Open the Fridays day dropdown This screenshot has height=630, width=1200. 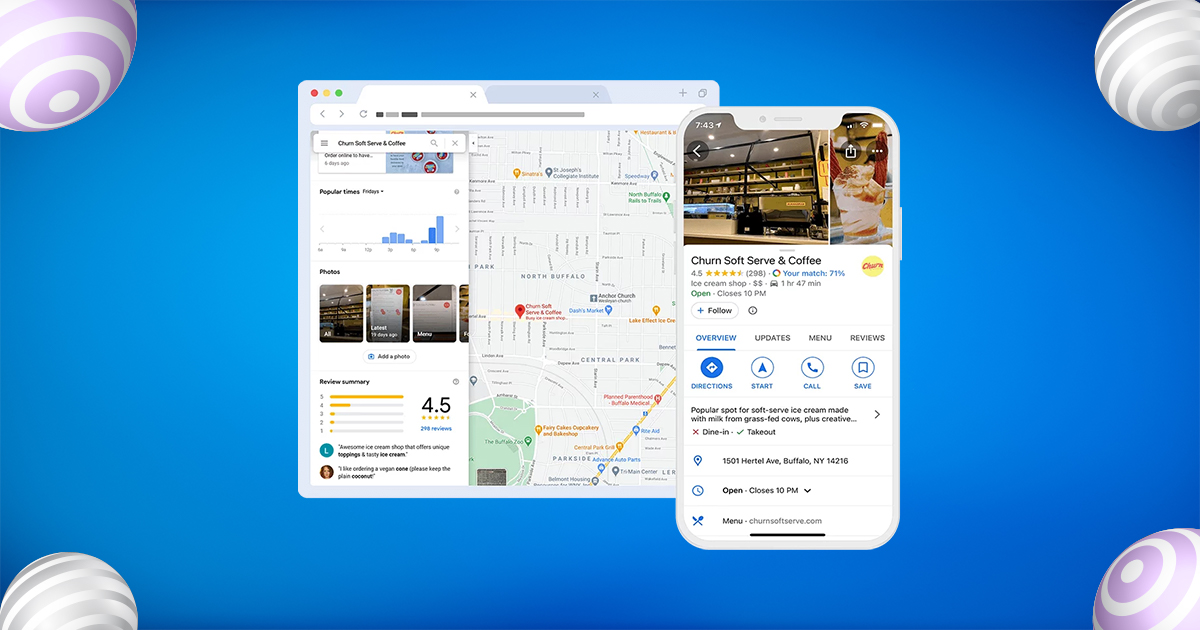373,191
